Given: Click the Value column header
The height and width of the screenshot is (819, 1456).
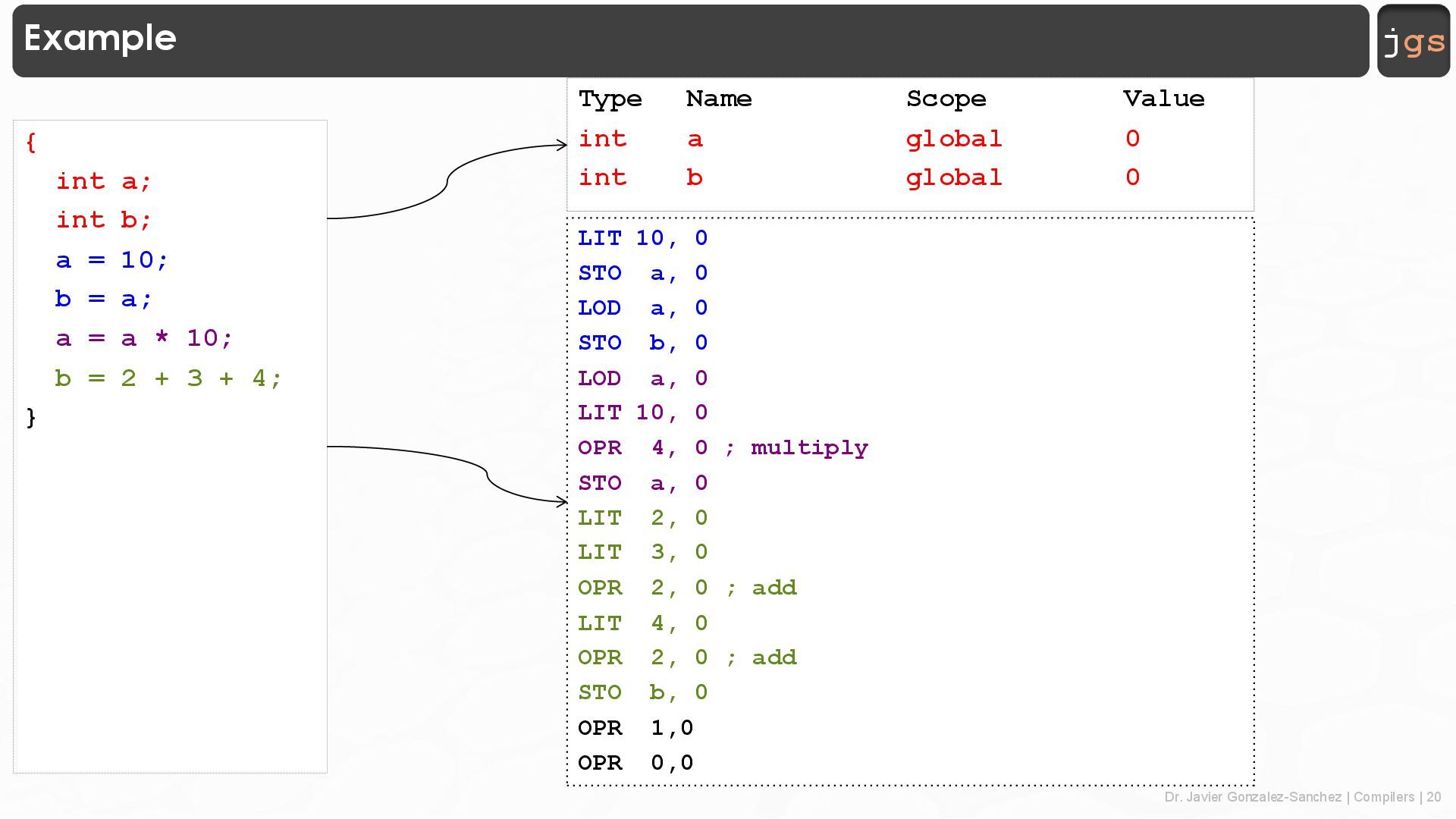Looking at the screenshot, I should [x=1163, y=99].
